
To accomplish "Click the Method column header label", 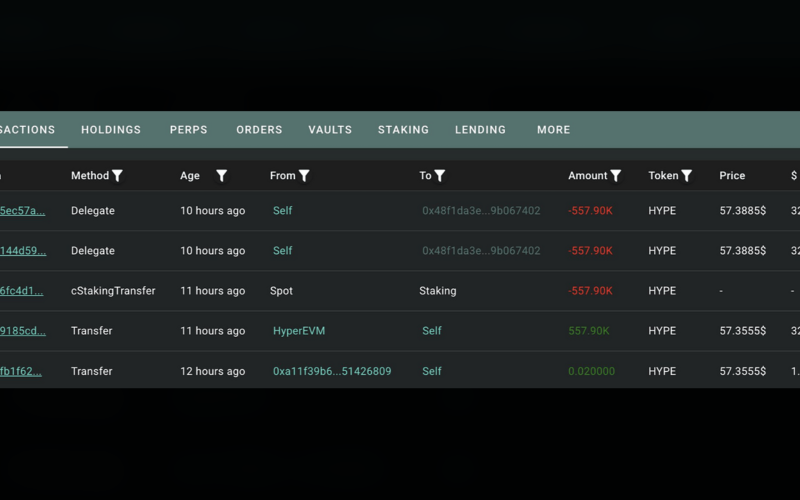I will 90,176.
